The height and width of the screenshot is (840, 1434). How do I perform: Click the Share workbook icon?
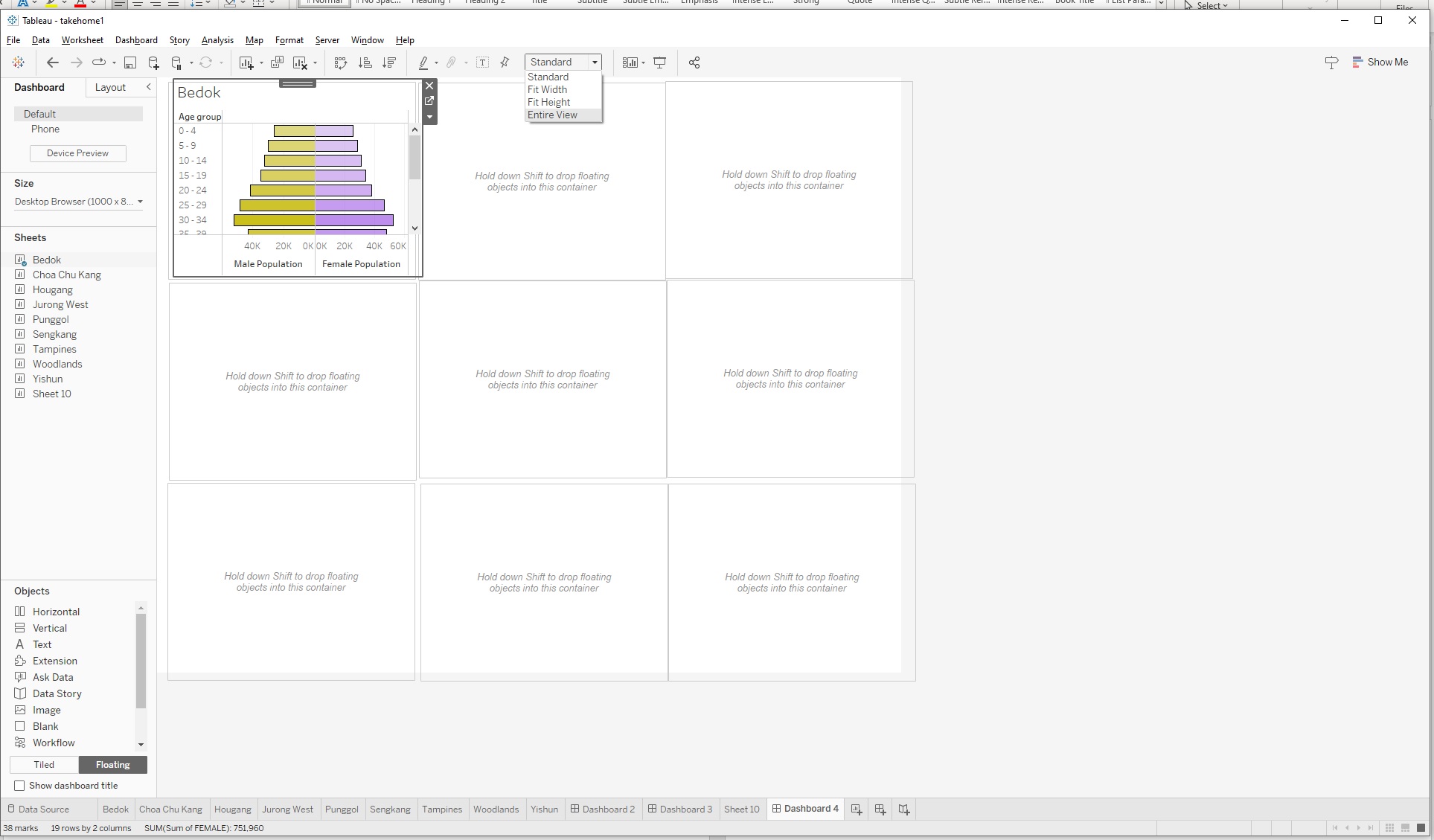pyautogui.click(x=694, y=62)
